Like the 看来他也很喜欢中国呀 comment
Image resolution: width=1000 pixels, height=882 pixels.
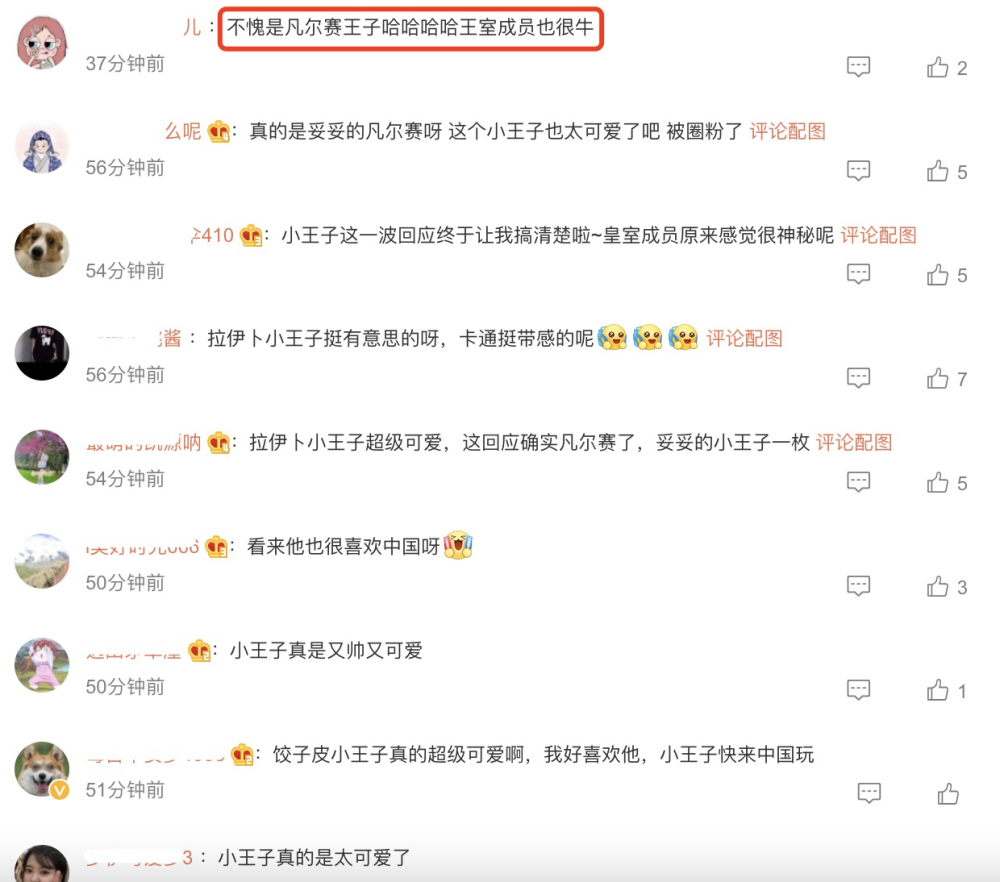[x=938, y=587]
